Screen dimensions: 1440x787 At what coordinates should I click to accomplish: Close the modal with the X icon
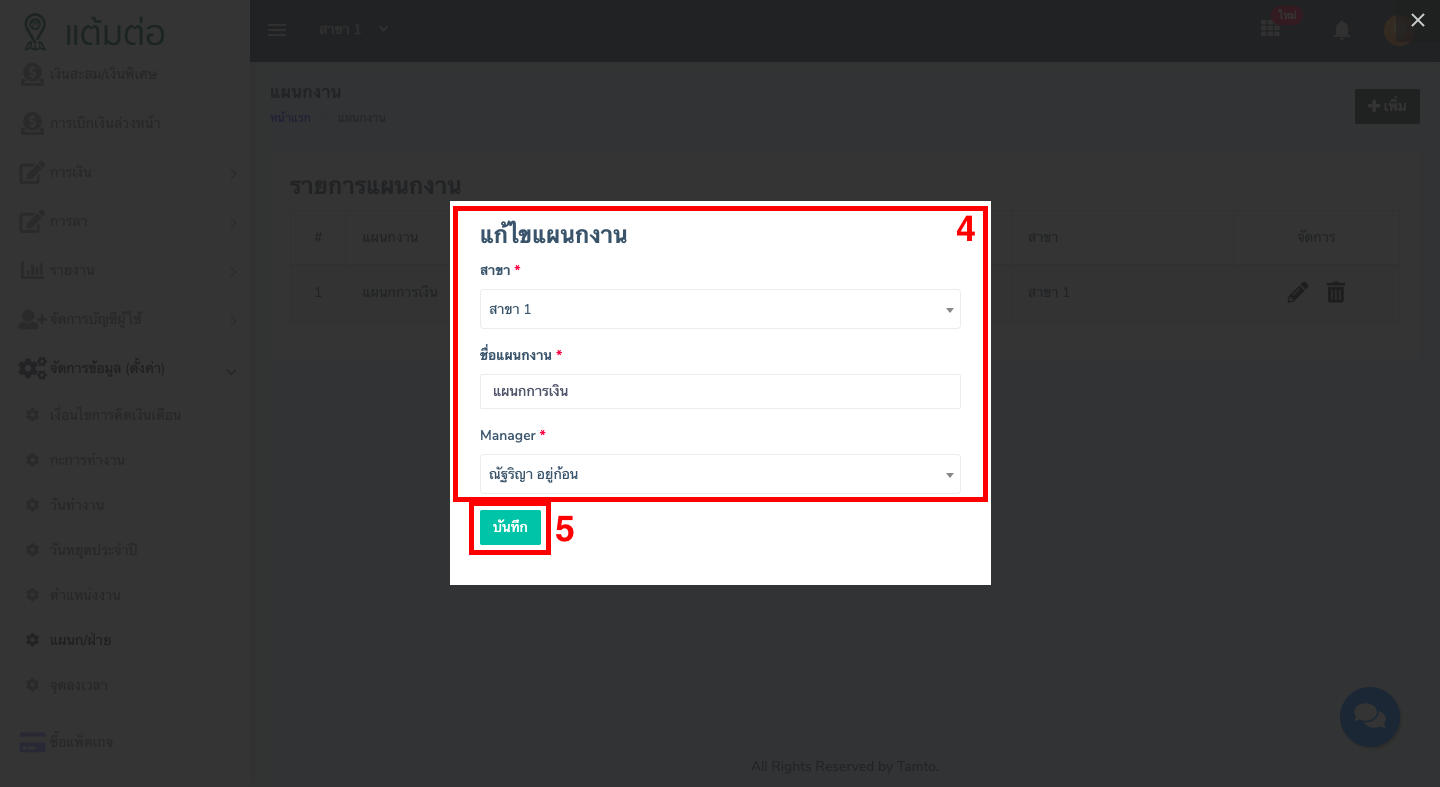point(1417,20)
